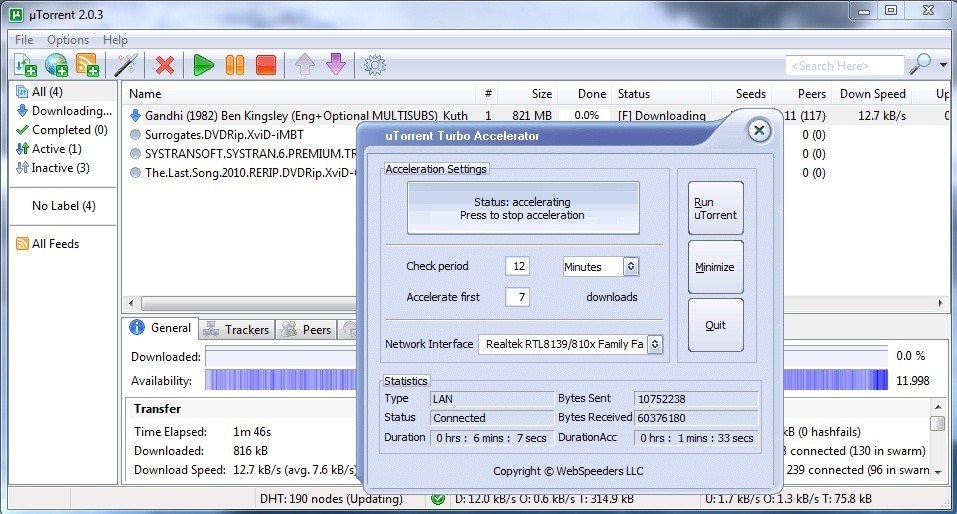Click the Run uTorrent button
Viewport: 957px width, 514px height.
715,209
